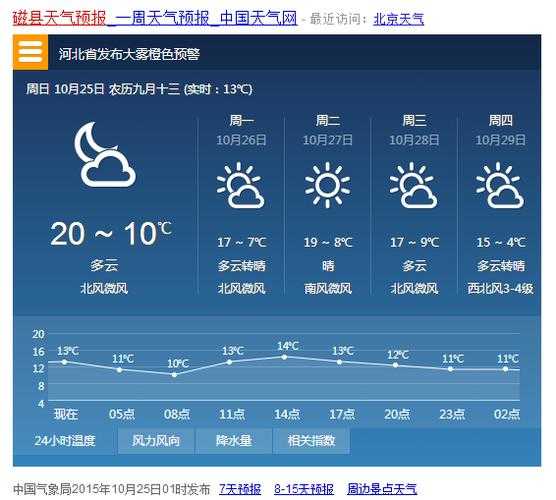Open the 相关指数 tab
The height and width of the screenshot is (500, 556).
click(311, 441)
